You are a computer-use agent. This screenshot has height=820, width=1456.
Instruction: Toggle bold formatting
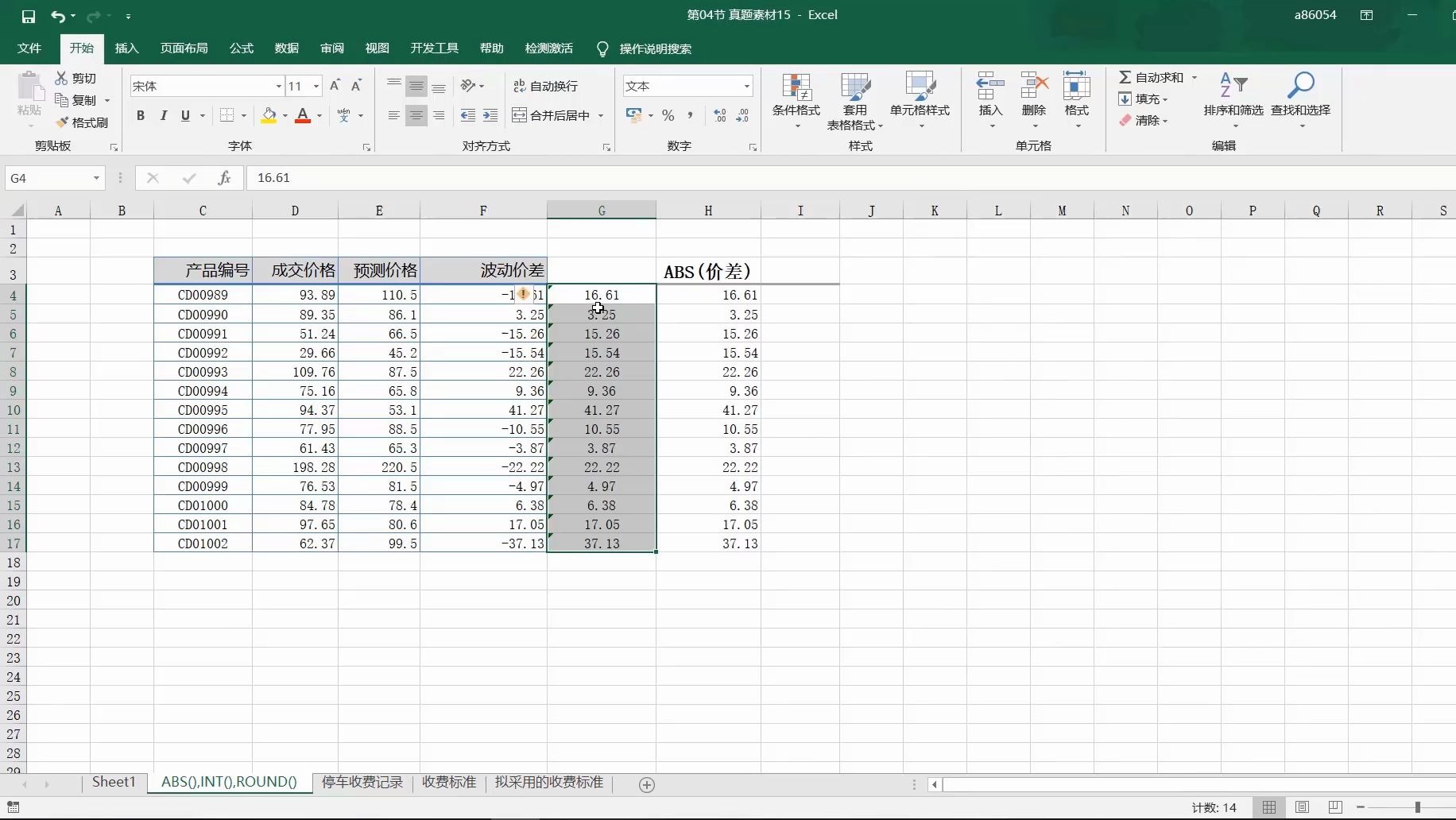141,115
